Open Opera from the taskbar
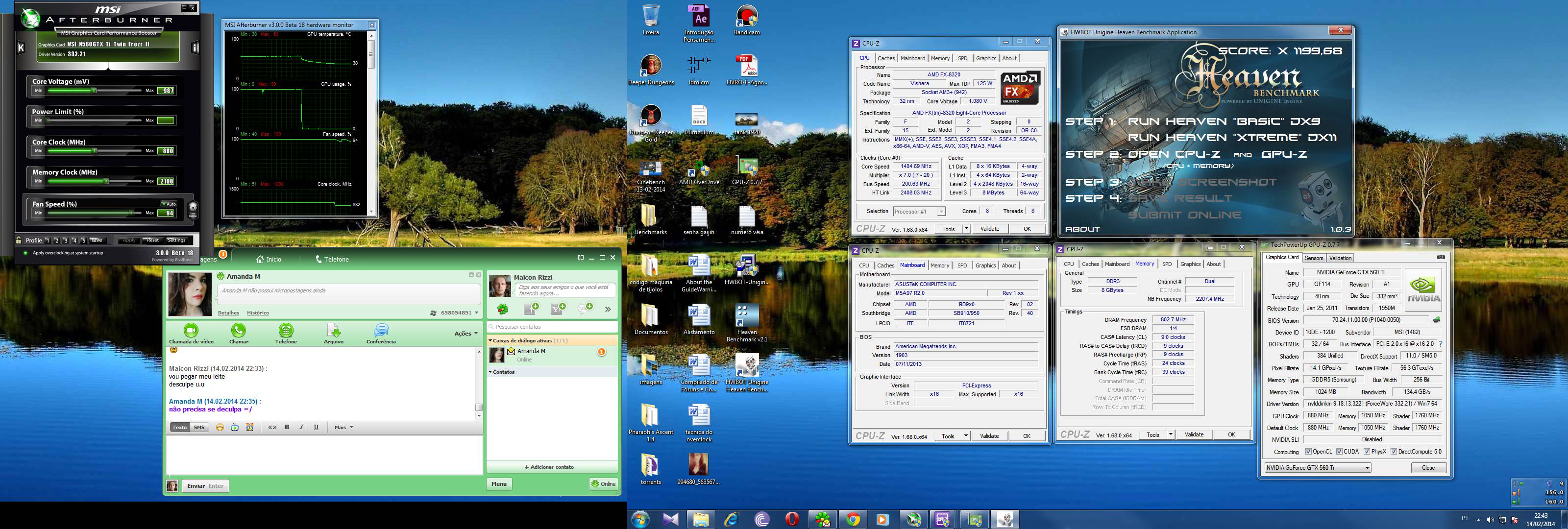 tap(792, 519)
